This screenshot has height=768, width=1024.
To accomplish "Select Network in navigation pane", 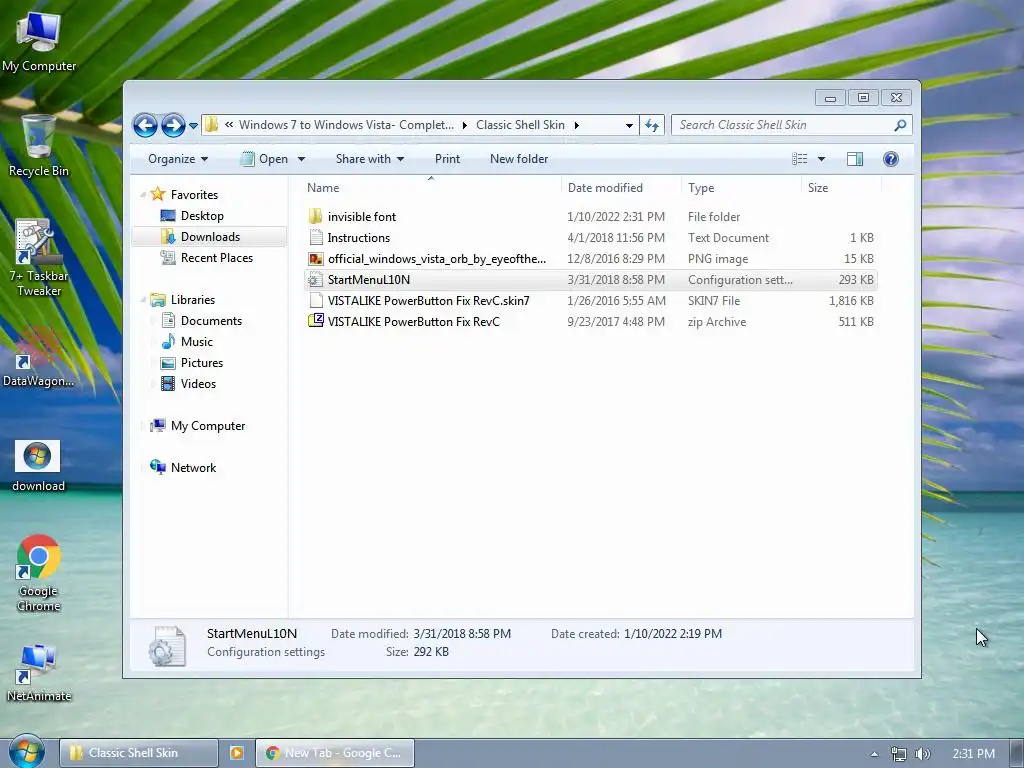I will point(193,468).
